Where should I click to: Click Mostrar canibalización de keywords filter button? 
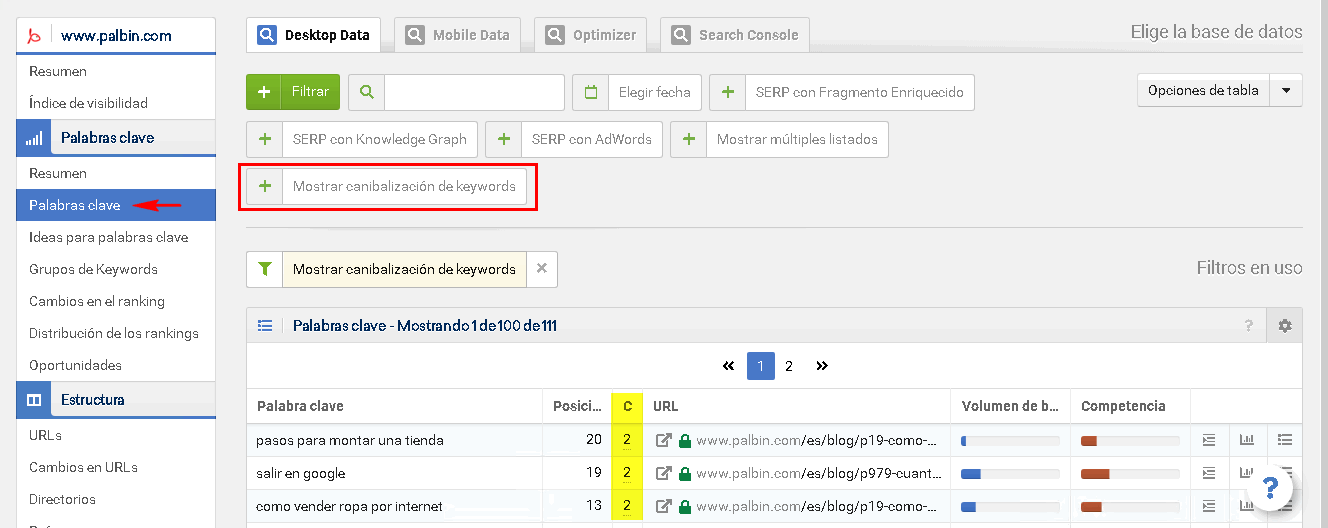(387, 186)
